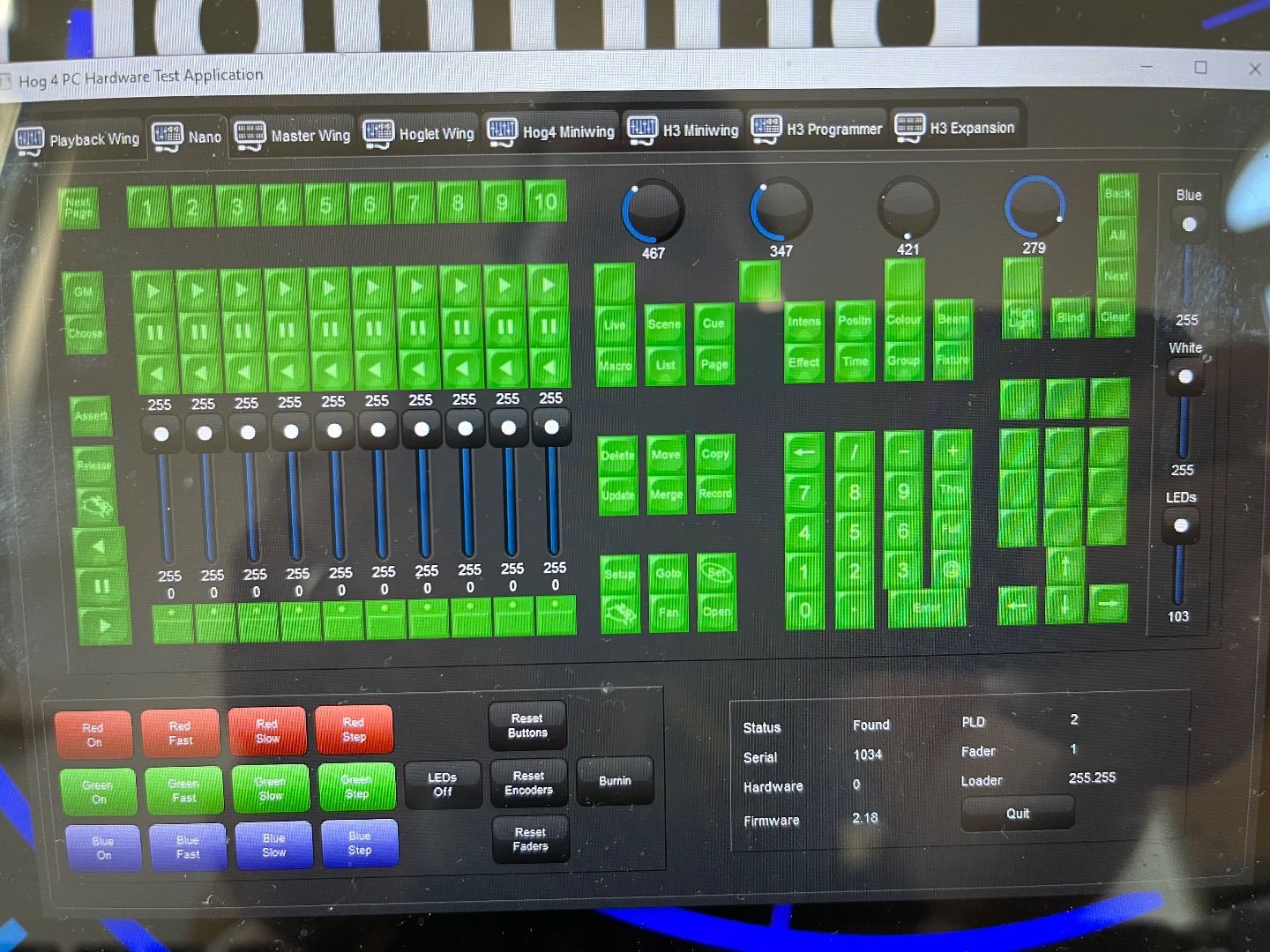Click the Intens key
Screen dimensions: 1270x952
point(804,322)
